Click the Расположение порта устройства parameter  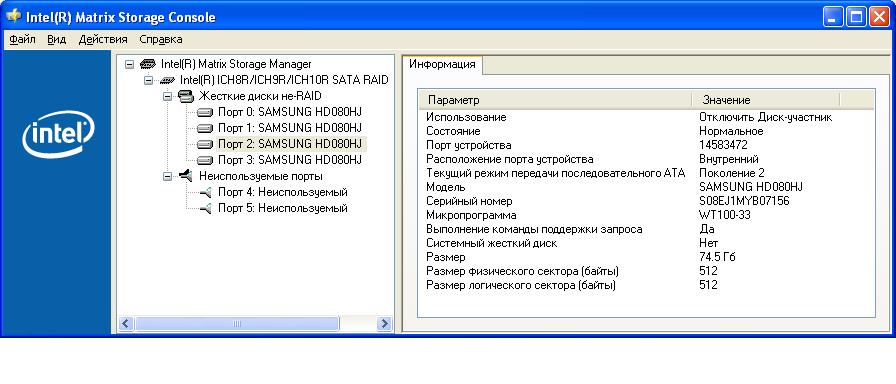(x=510, y=159)
